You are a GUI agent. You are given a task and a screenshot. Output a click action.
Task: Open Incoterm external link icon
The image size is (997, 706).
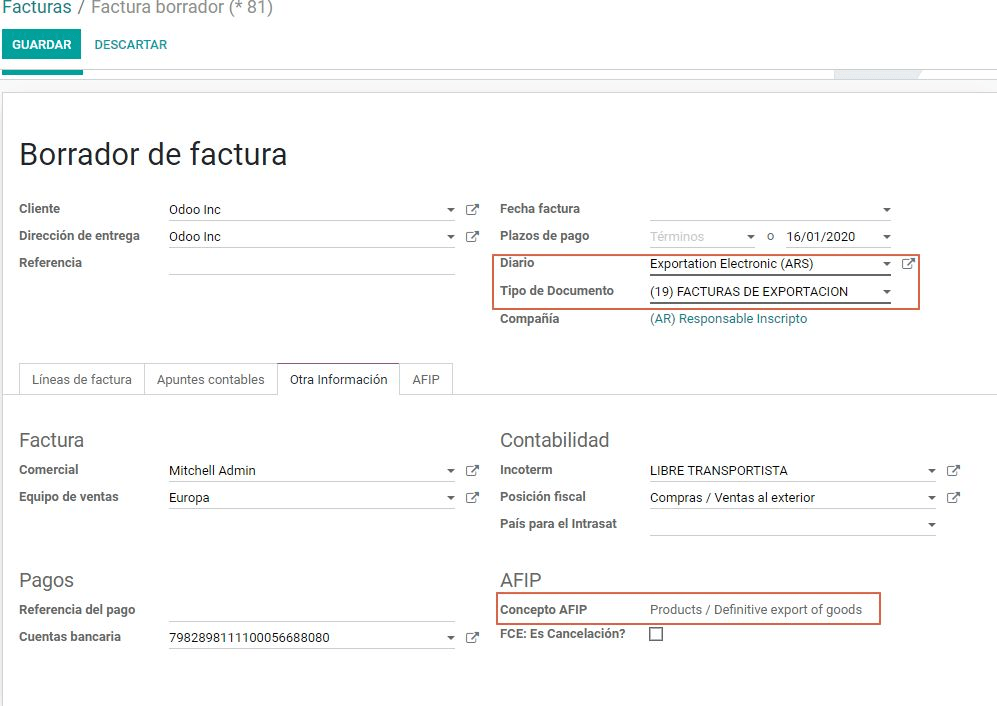953,471
